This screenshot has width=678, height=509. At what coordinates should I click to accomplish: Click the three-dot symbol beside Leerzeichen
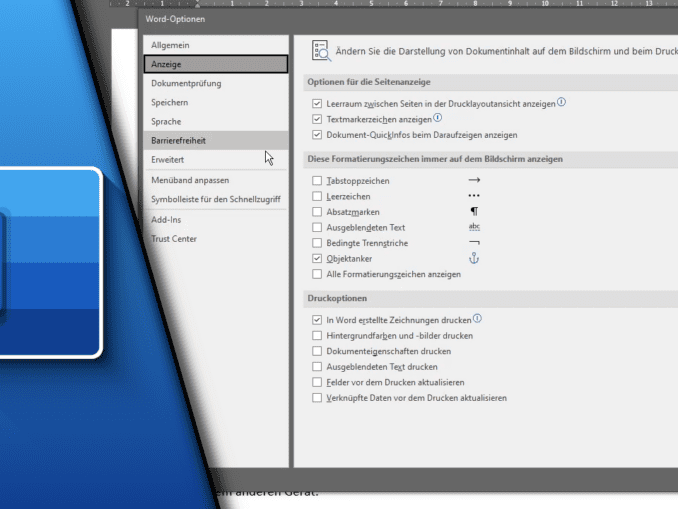[474, 195]
